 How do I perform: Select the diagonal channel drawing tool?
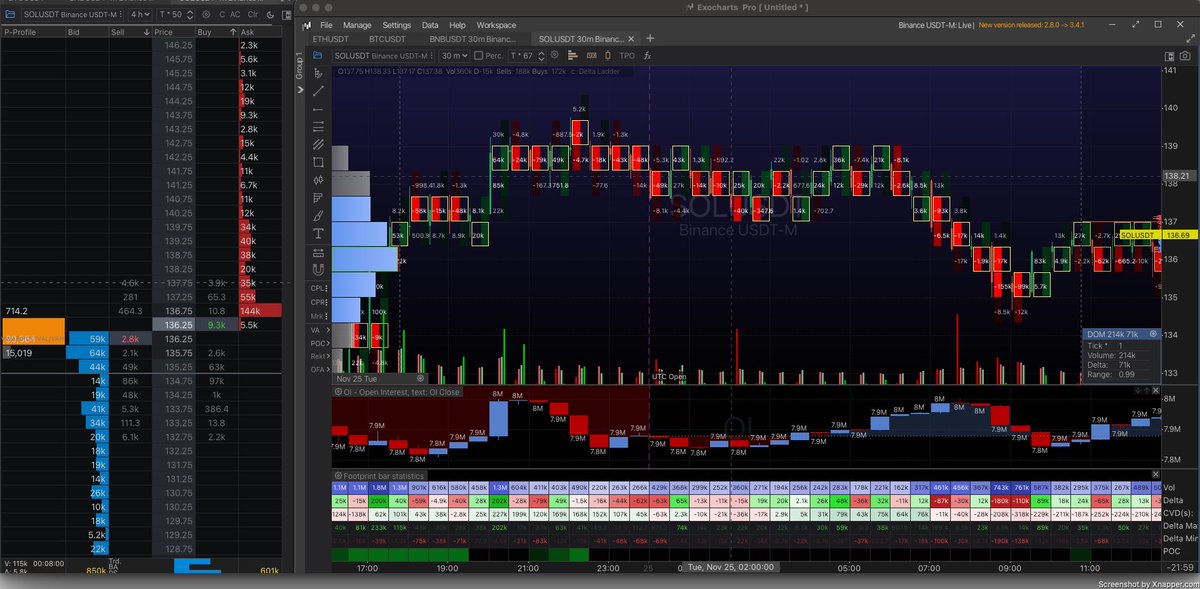click(318, 144)
